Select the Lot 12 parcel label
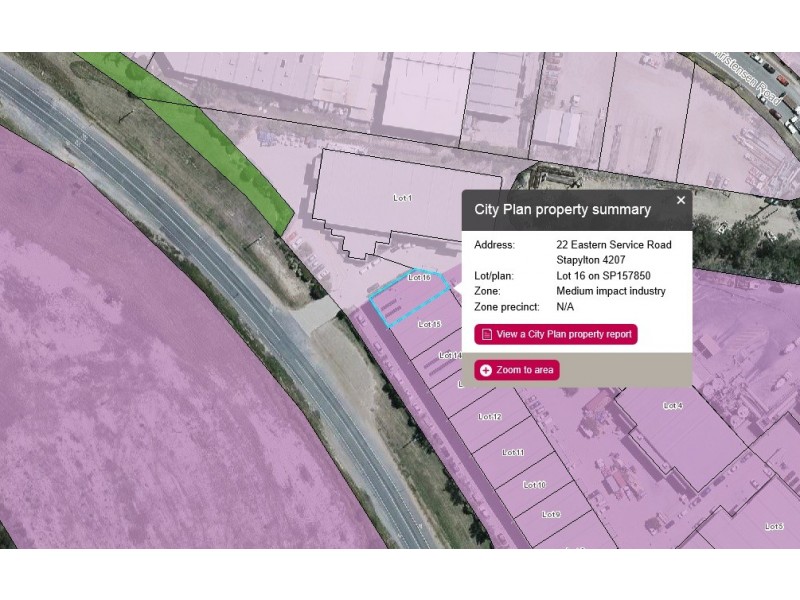The height and width of the screenshot is (600, 800). pyautogui.click(x=490, y=416)
